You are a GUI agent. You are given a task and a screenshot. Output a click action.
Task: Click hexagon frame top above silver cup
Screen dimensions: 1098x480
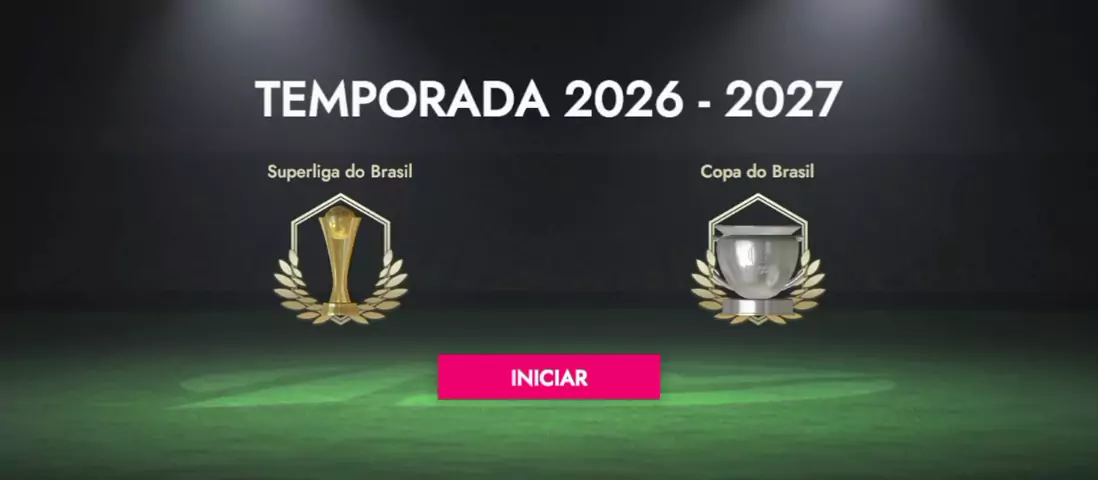(758, 198)
